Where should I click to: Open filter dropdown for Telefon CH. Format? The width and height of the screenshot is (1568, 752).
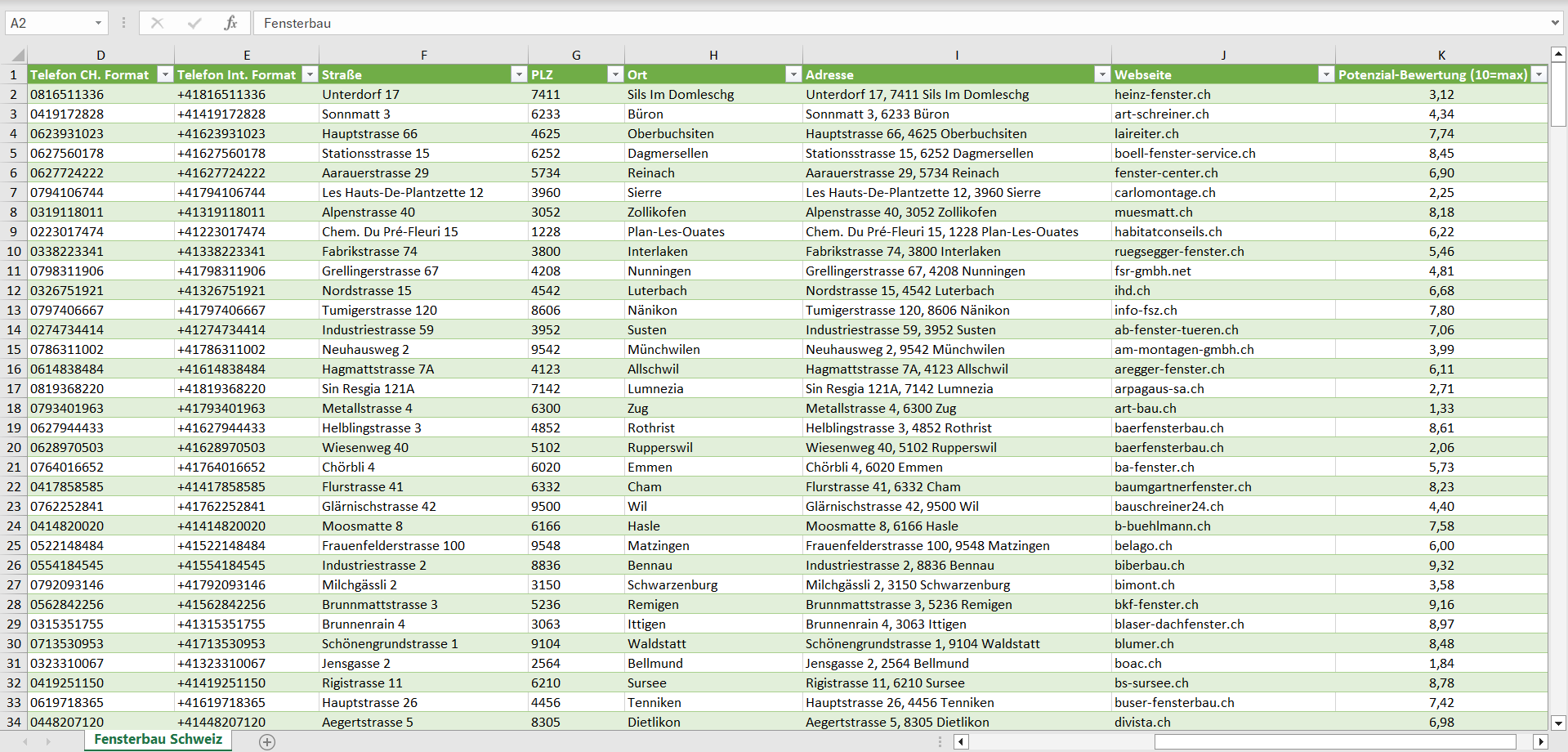pos(165,74)
